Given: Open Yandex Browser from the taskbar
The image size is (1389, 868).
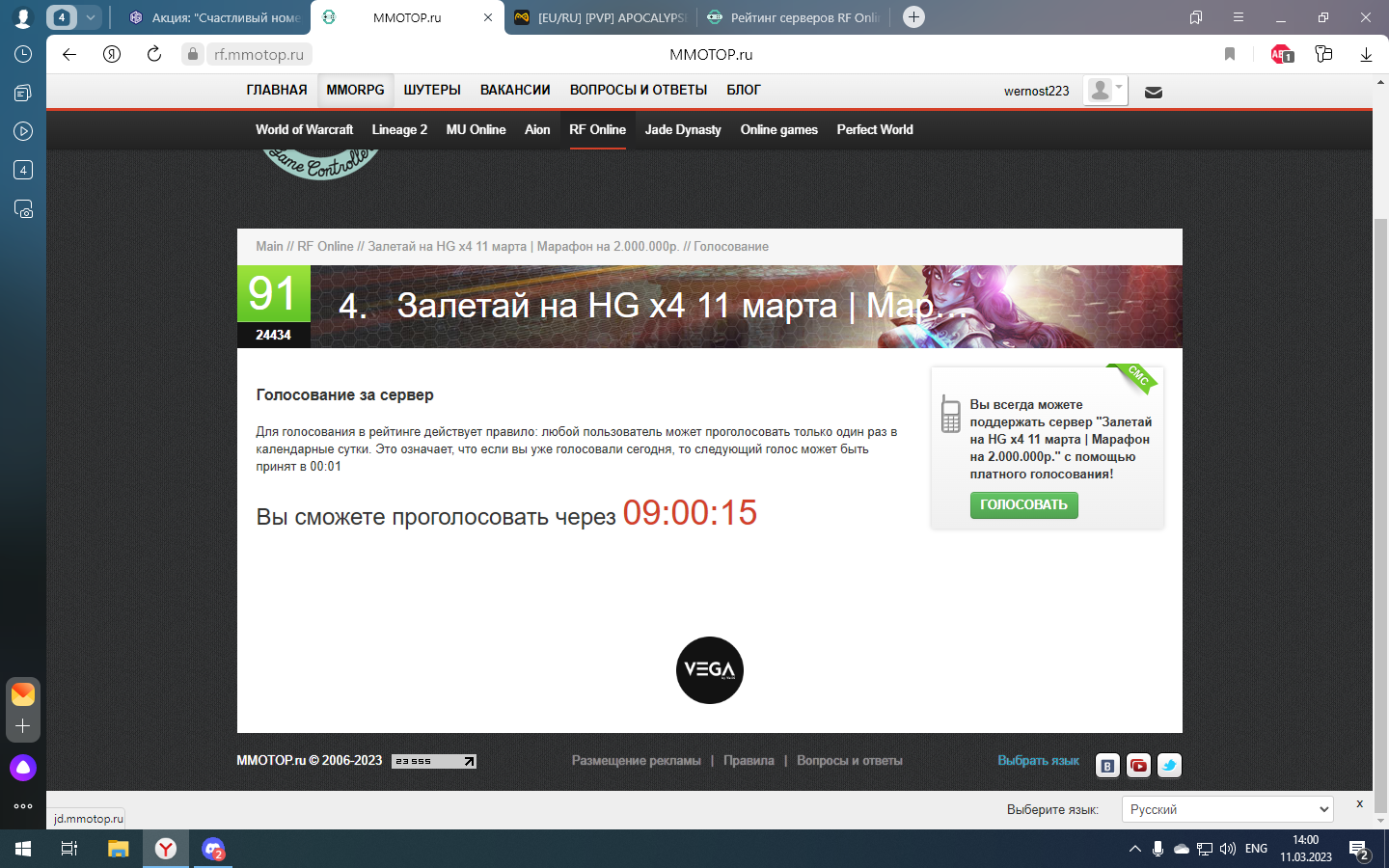Looking at the screenshot, I should pos(167,849).
